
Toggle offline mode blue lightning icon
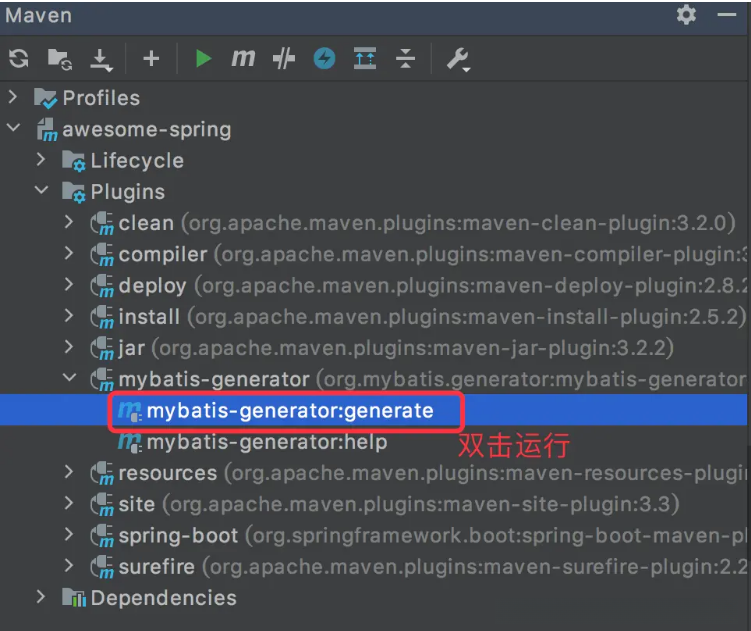coord(324,59)
